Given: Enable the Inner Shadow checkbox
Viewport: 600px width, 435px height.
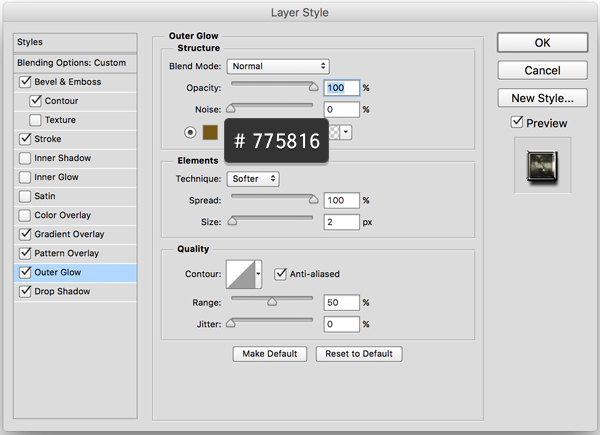Looking at the screenshot, I should click(x=25, y=158).
